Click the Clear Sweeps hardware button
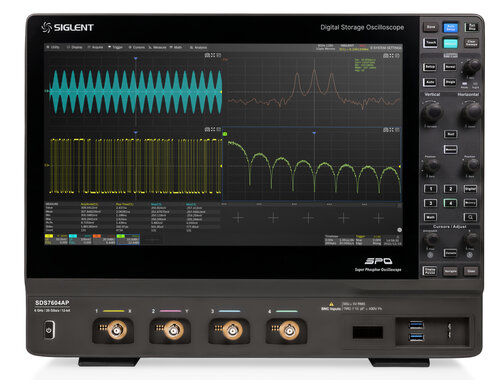 [471, 43]
